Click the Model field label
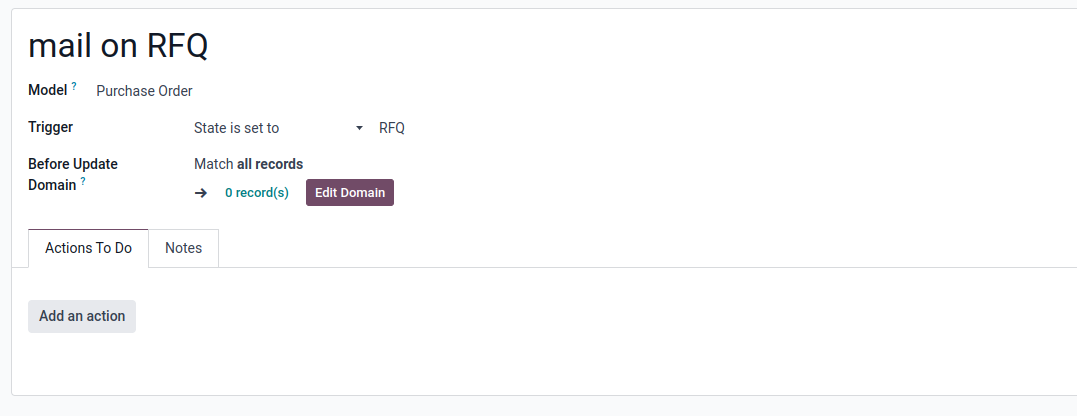1077x416 pixels. pyautogui.click(x=47, y=90)
